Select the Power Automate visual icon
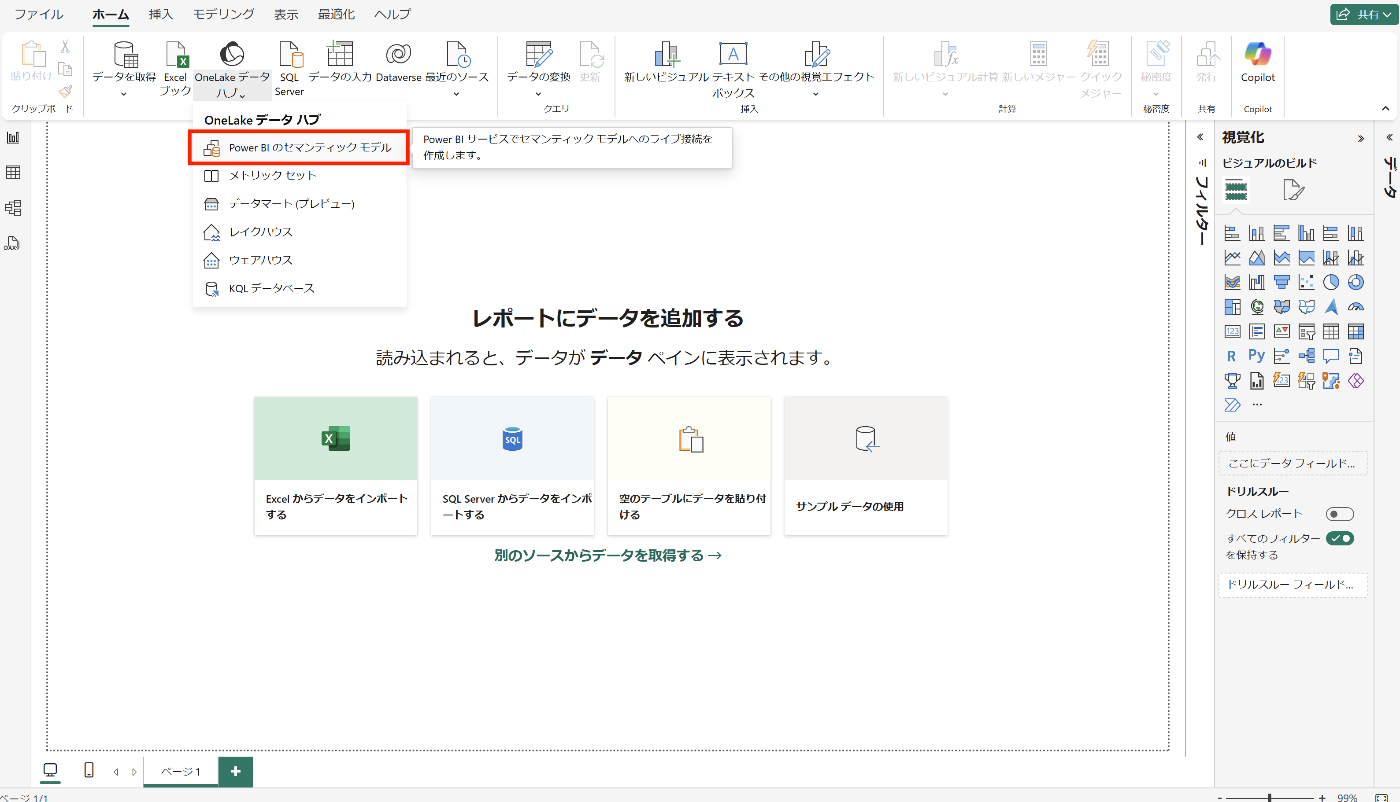 click(1232, 405)
